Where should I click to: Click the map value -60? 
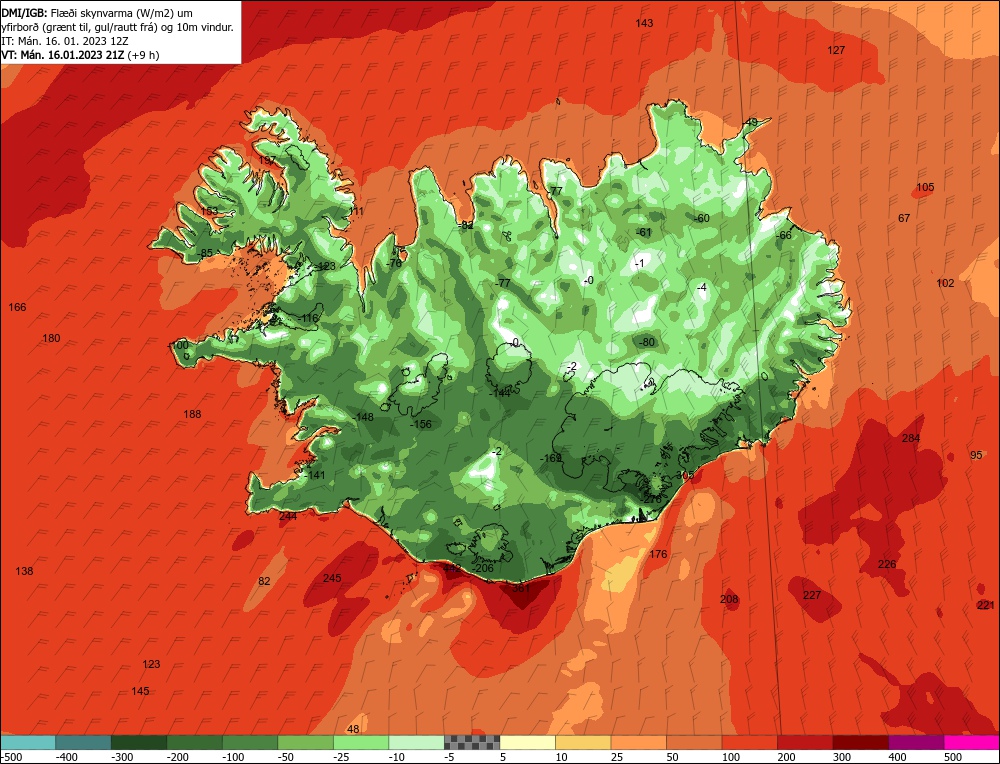point(702,218)
